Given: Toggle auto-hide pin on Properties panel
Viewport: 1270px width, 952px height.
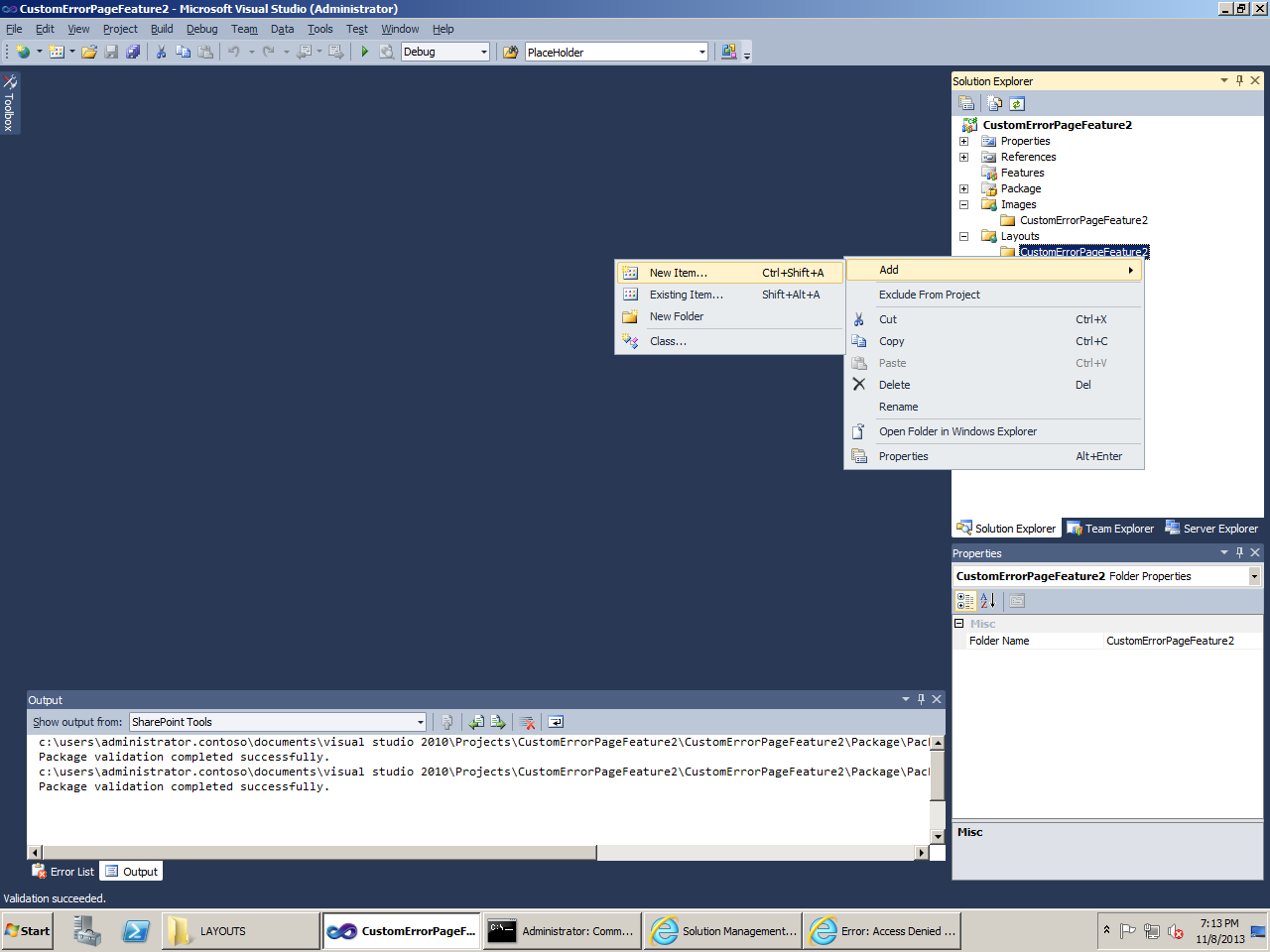Looking at the screenshot, I should [1239, 552].
